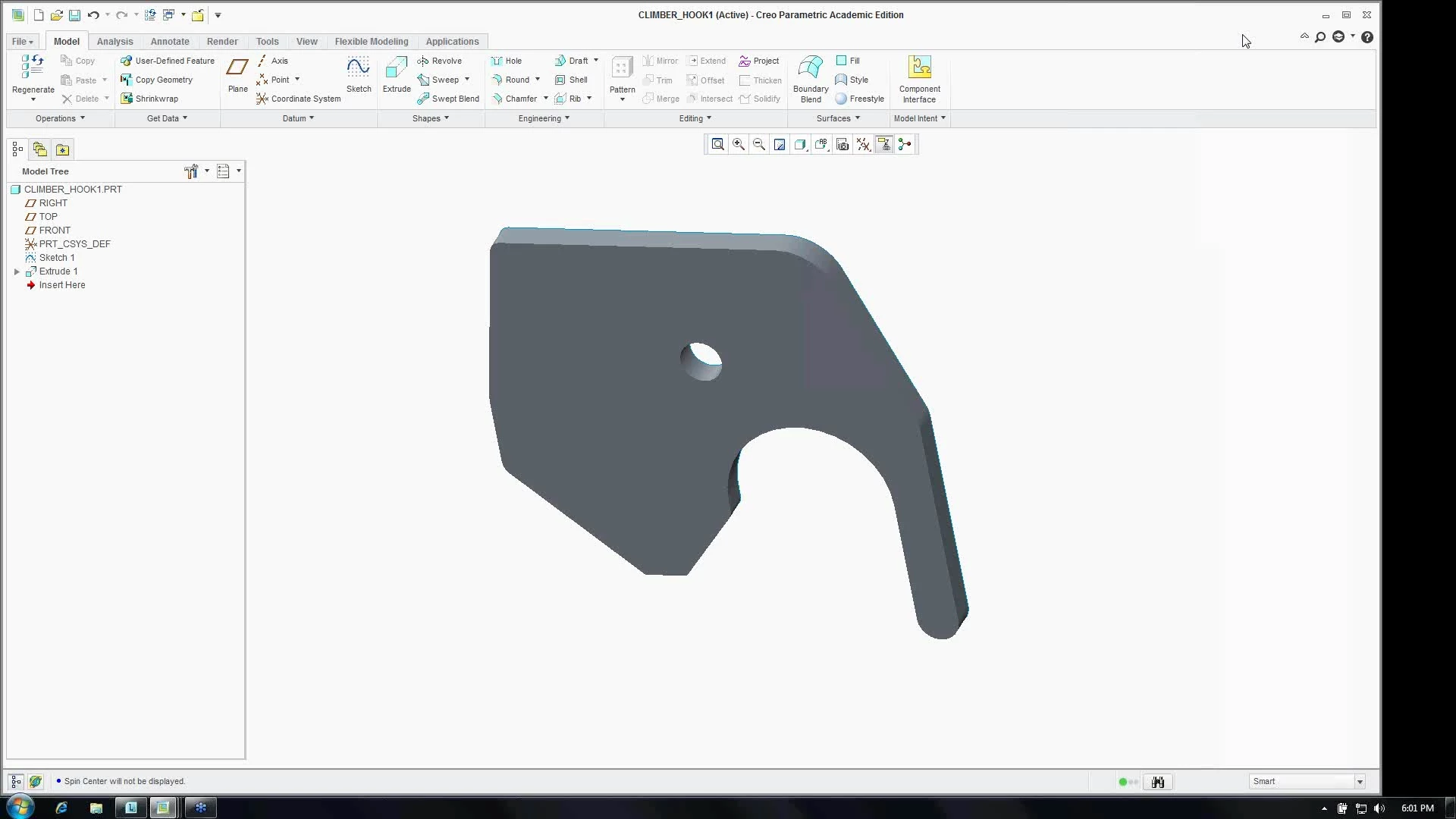Toggle annotation display in graphics toolbar
This screenshot has height=819, width=1456.
pyautogui.click(x=884, y=145)
